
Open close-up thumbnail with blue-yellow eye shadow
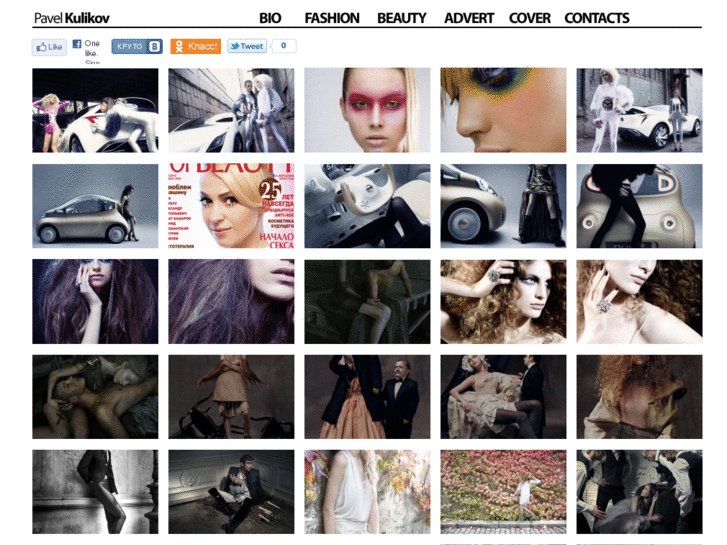point(504,110)
